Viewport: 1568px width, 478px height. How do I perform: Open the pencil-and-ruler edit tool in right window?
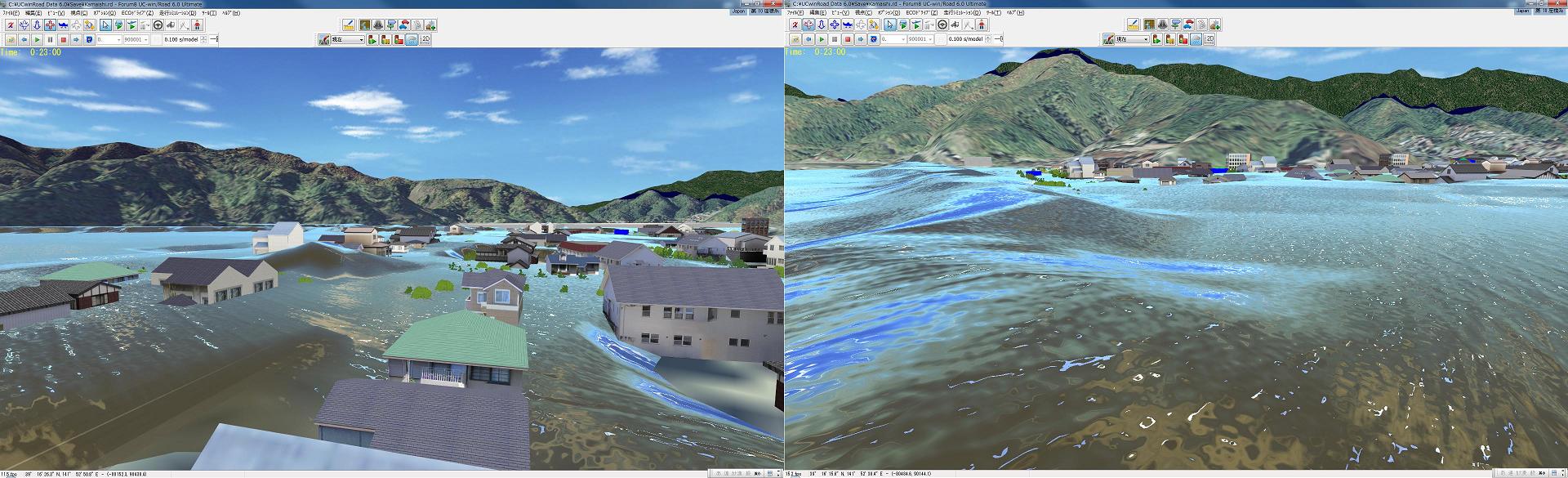point(1133,25)
